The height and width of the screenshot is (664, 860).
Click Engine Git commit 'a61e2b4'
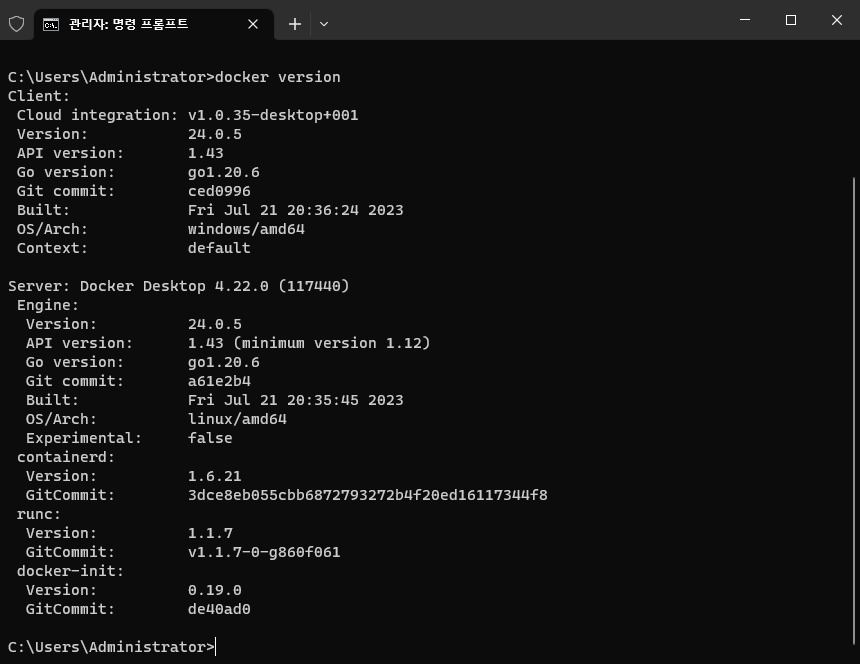tap(219, 381)
